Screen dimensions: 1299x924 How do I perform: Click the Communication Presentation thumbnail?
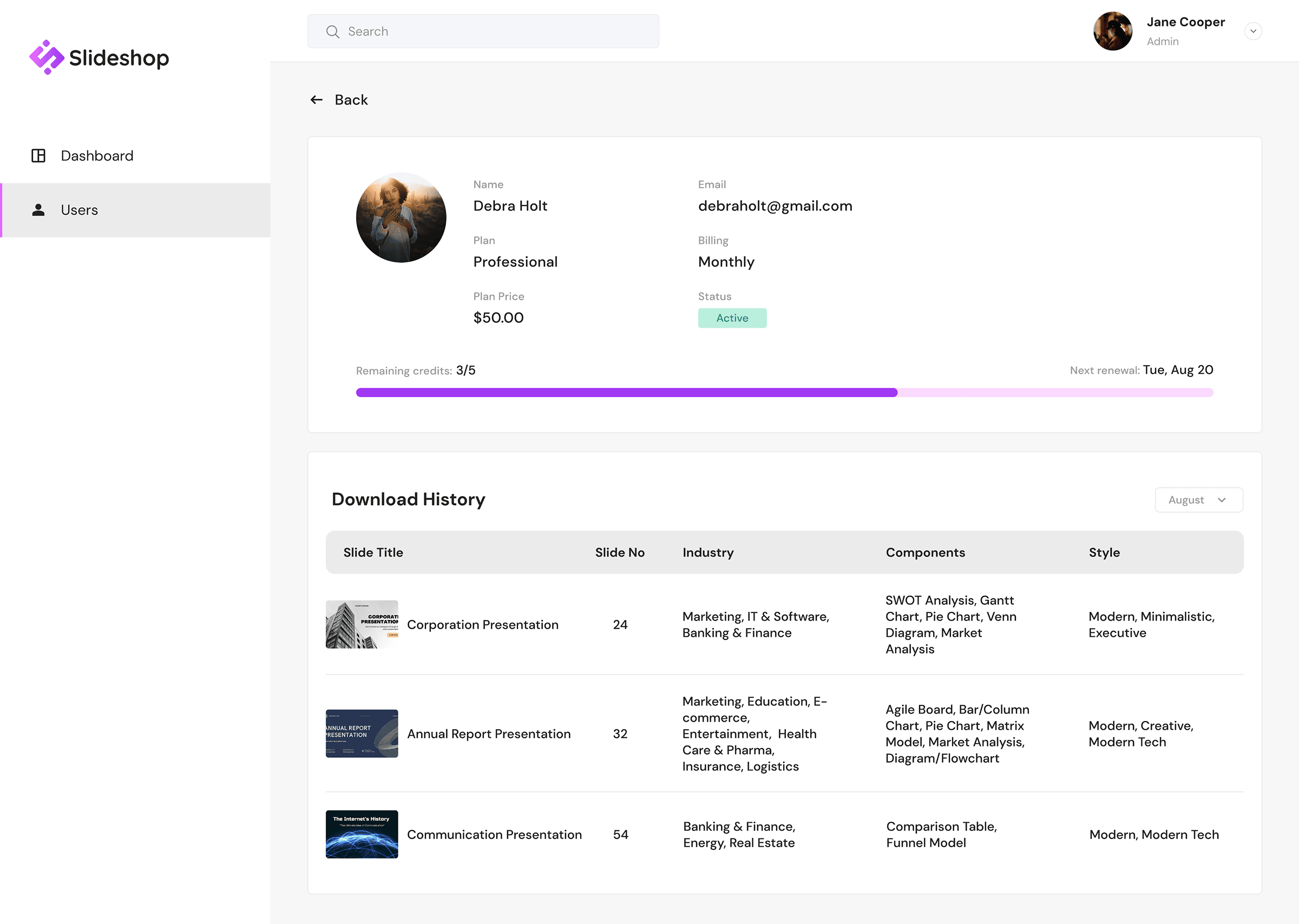(362, 834)
